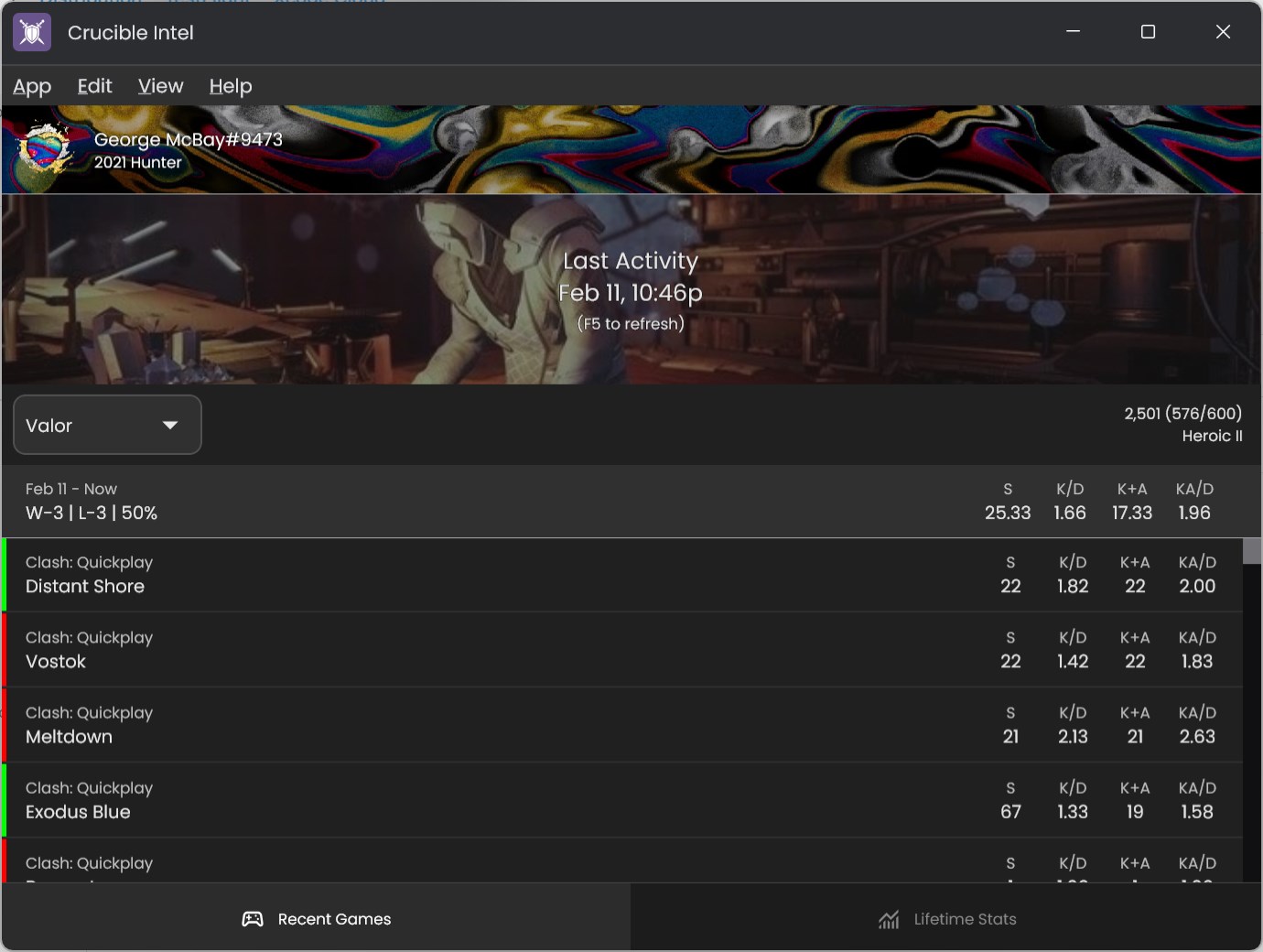The height and width of the screenshot is (952, 1263).
Task: Open the Help menu
Action: [231, 86]
